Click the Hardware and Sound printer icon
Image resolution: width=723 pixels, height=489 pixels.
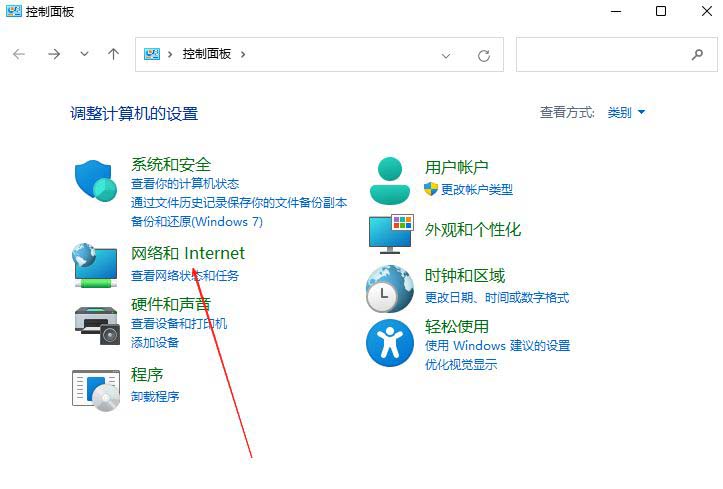click(x=96, y=322)
